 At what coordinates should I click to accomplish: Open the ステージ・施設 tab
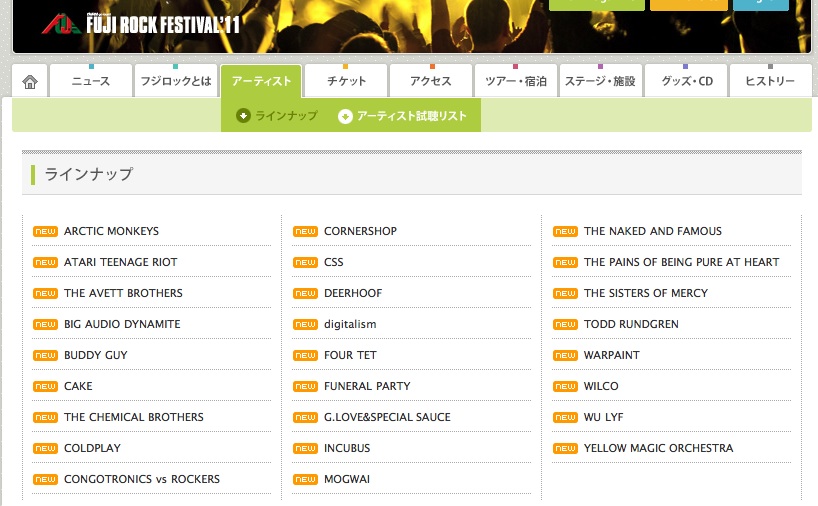(x=600, y=81)
